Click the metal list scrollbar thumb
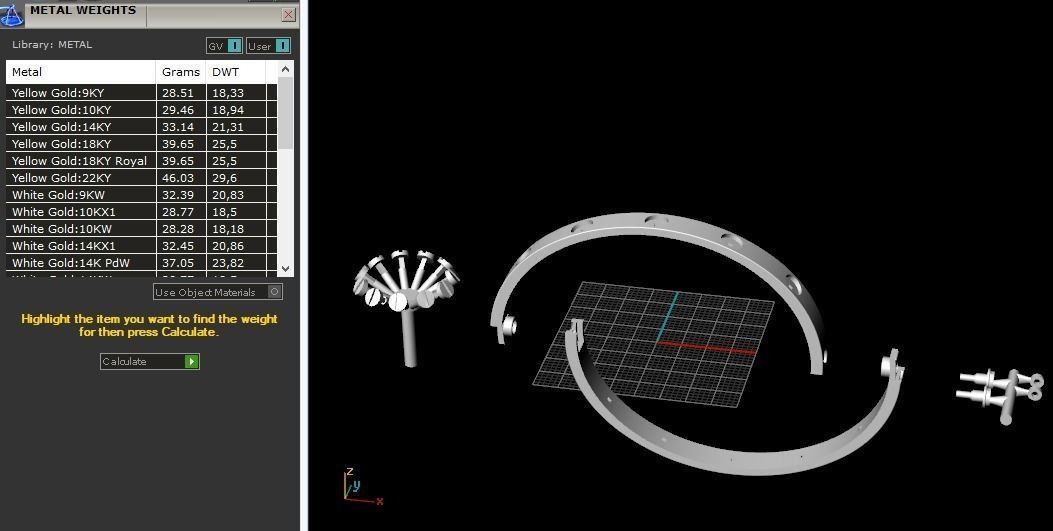This screenshot has height=531, width=1053. pos(285,113)
